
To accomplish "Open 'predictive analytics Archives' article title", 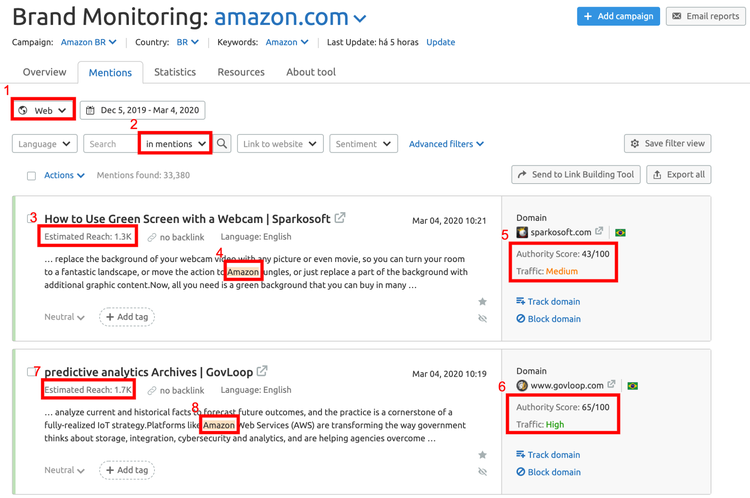I will 149,372.
